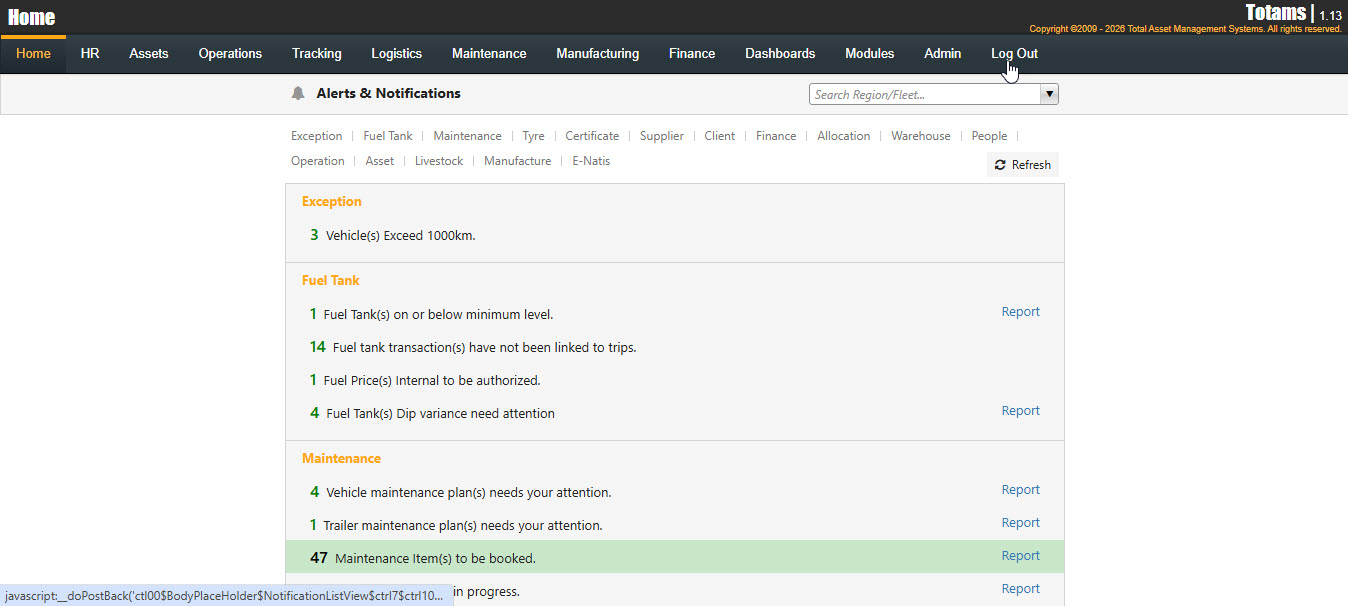Expand the Search Region/Fleet dropdown arrow
The height and width of the screenshot is (606, 1348).
click(1049, 94)
